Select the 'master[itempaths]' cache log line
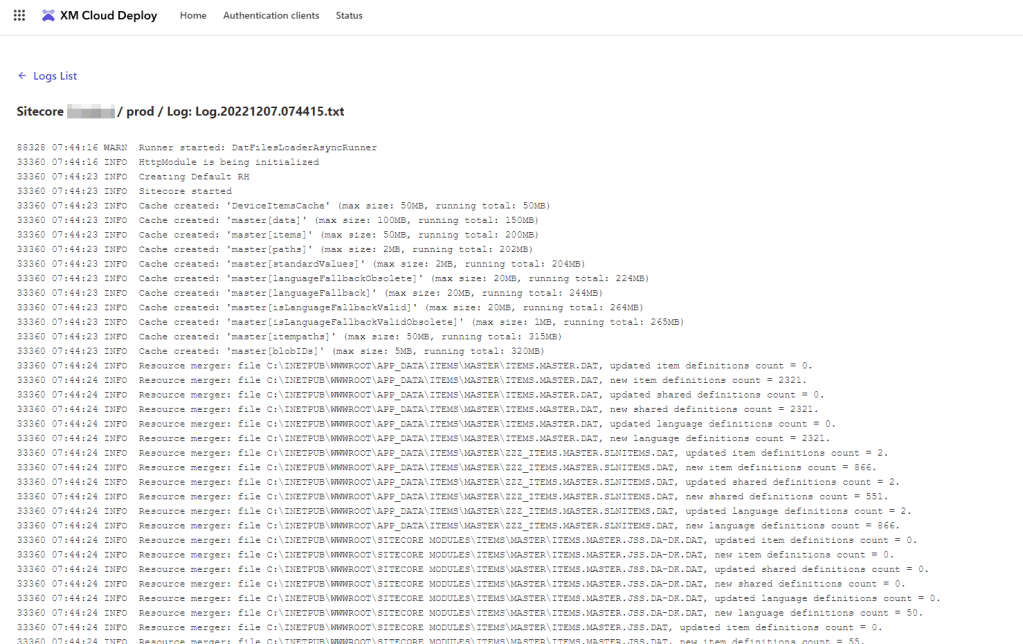 [x=290, y=336]
